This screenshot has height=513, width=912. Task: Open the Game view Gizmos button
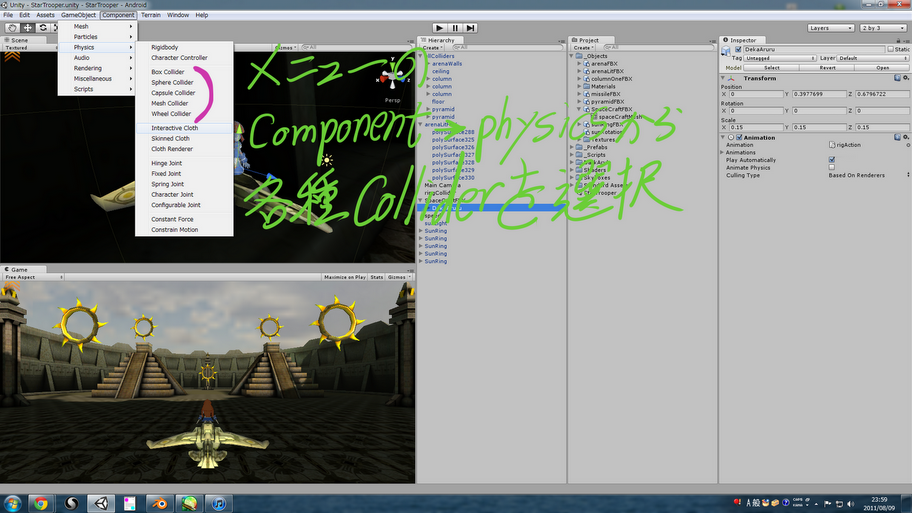(398, 277)
